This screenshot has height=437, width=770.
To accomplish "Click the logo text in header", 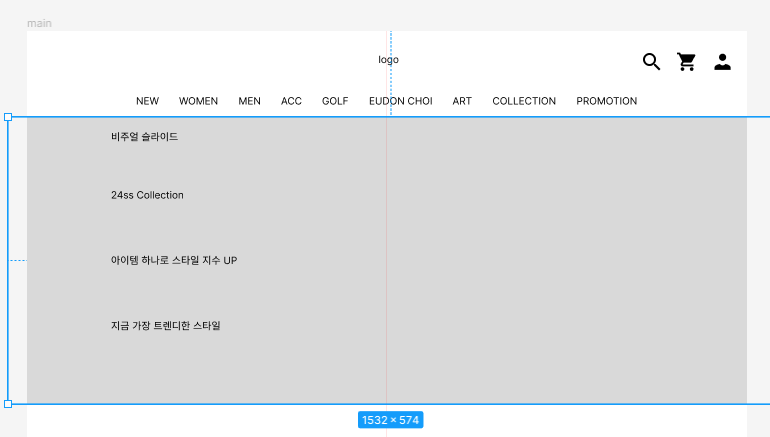I will point(388,60).
